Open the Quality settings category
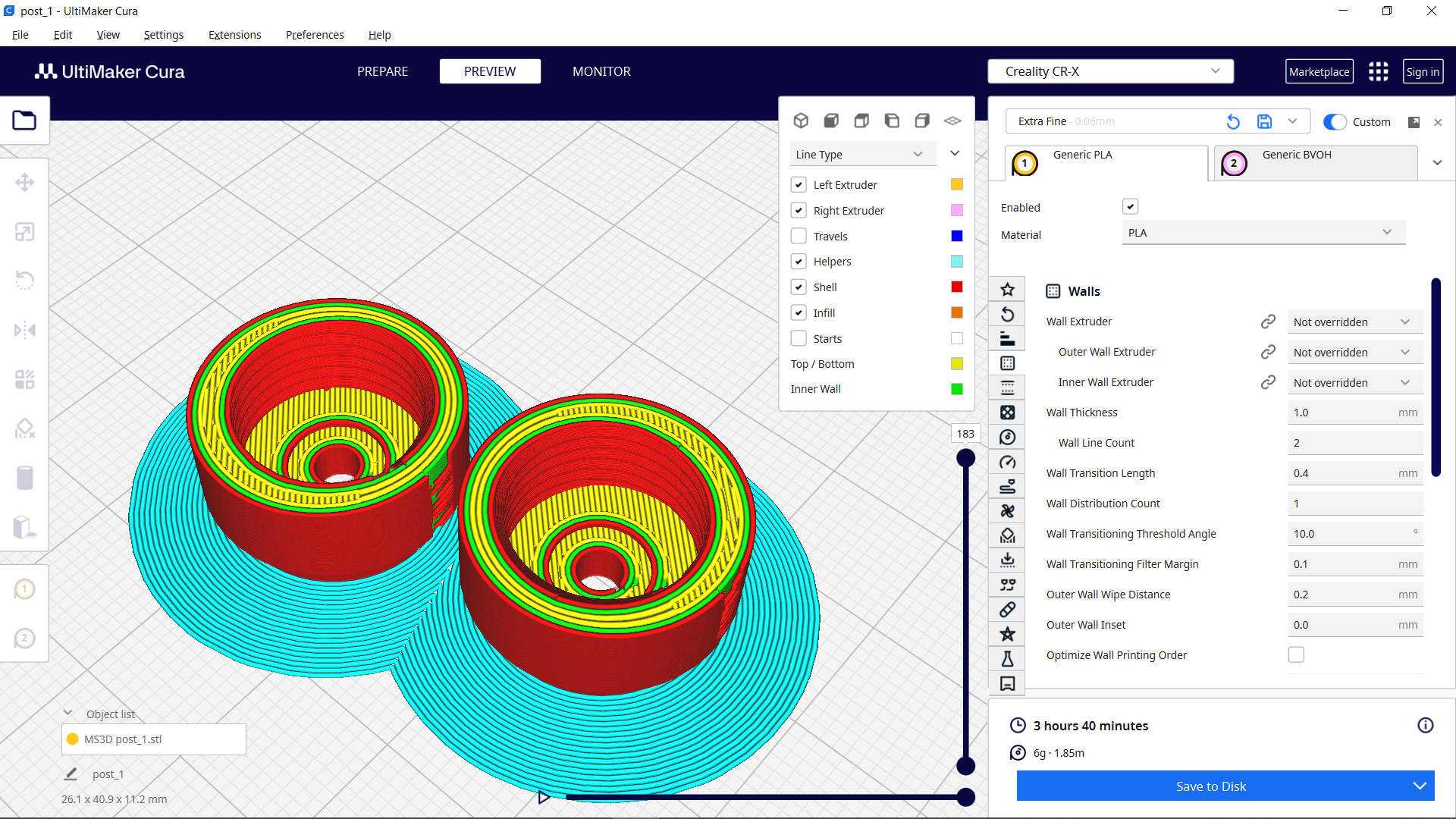This screenshot has width=1456, height=819. [1007, 338]
